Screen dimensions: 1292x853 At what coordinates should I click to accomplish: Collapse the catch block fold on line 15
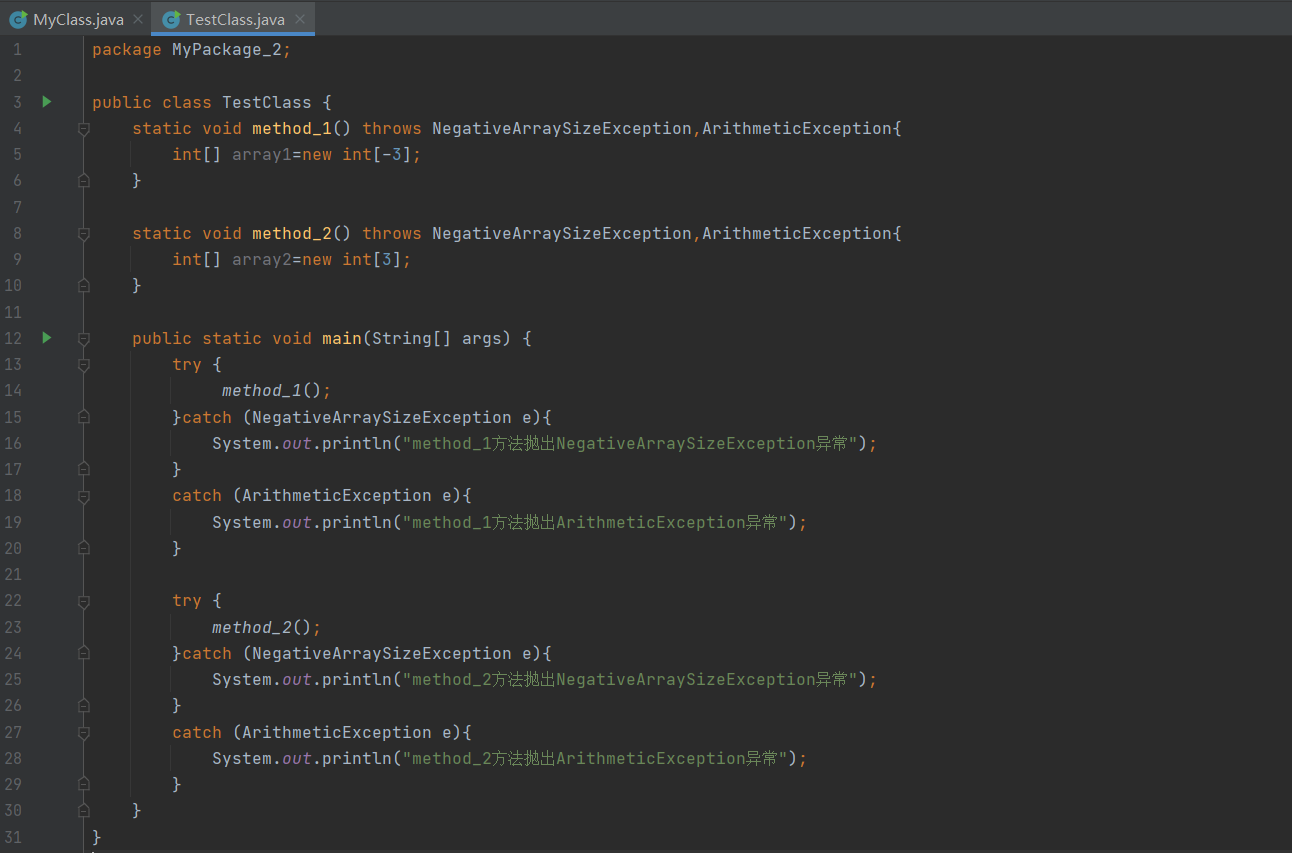[84, 417]
